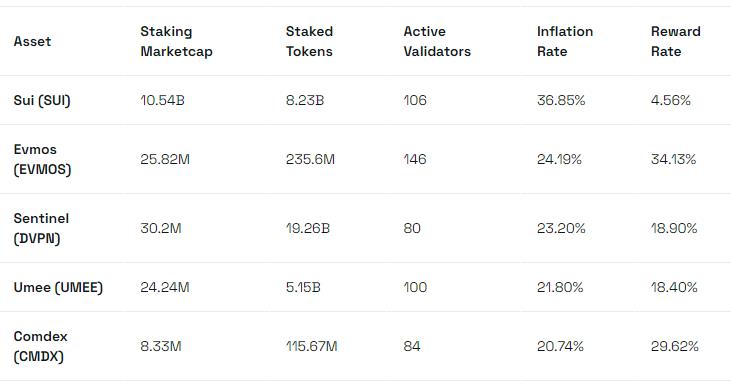The image size is (731, 391).
Task: Select Comdex (CMDX) asset name
Action: click(41, 346)
